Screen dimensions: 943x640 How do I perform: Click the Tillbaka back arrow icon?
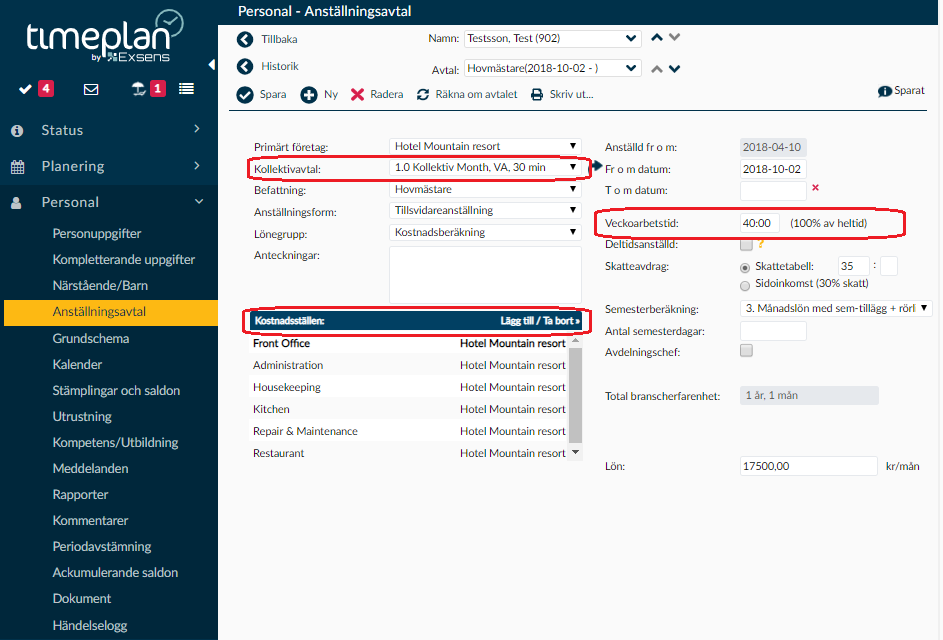coord(245,39)
